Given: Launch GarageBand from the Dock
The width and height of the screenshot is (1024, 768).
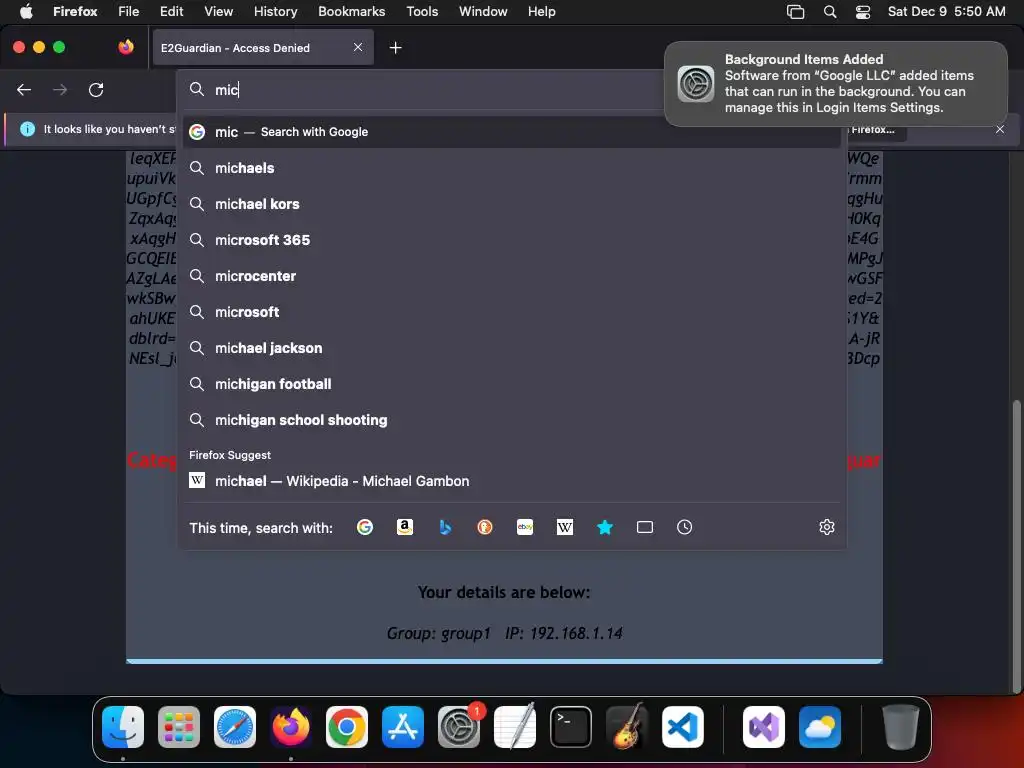Looking at the screenshot, I should point(627,727).
